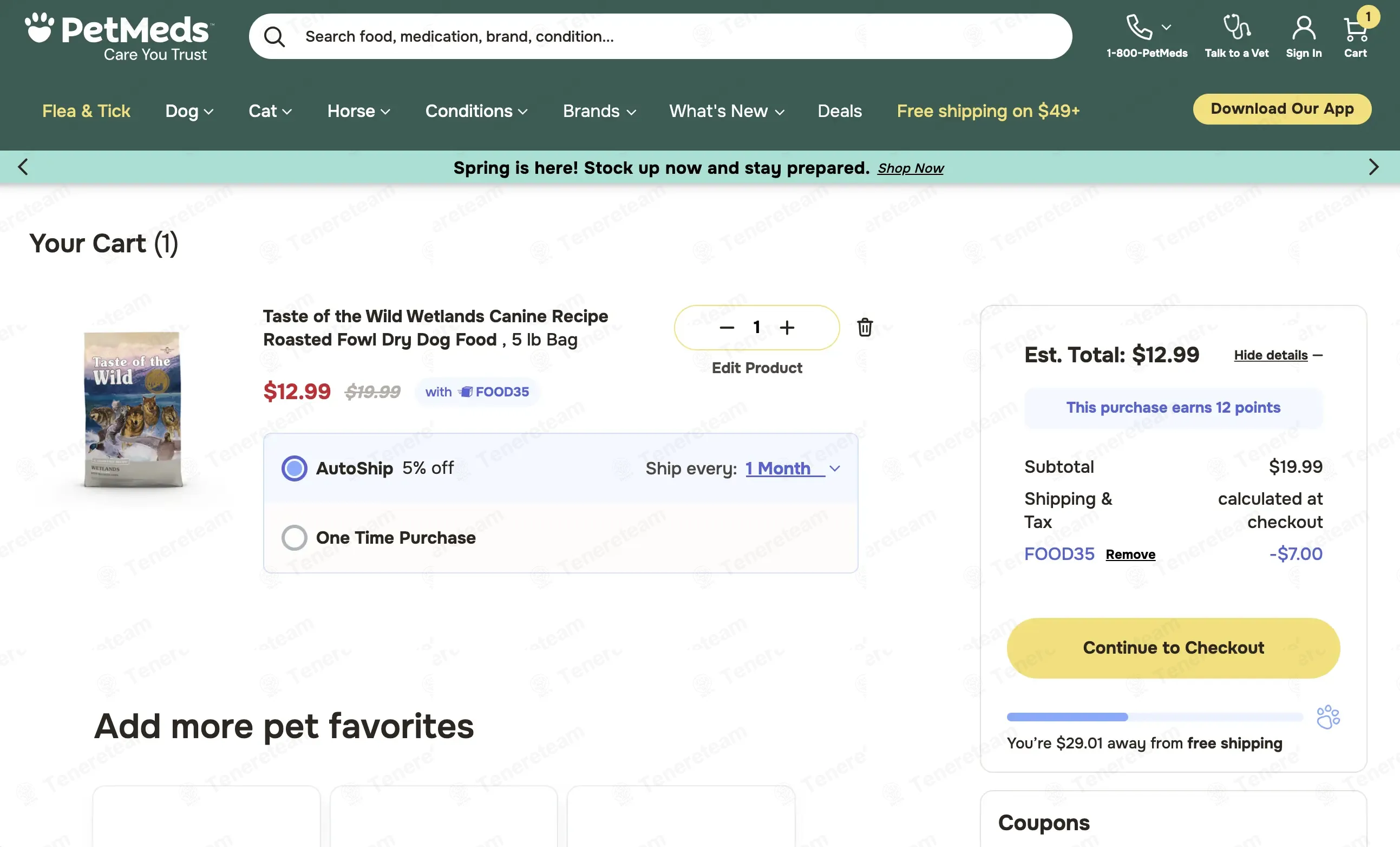Image resolution: width=1400 pixels, height=847 pixels.
Task: Open Talk to a Vet stethoscope icon
Action: click(1237, 27)
